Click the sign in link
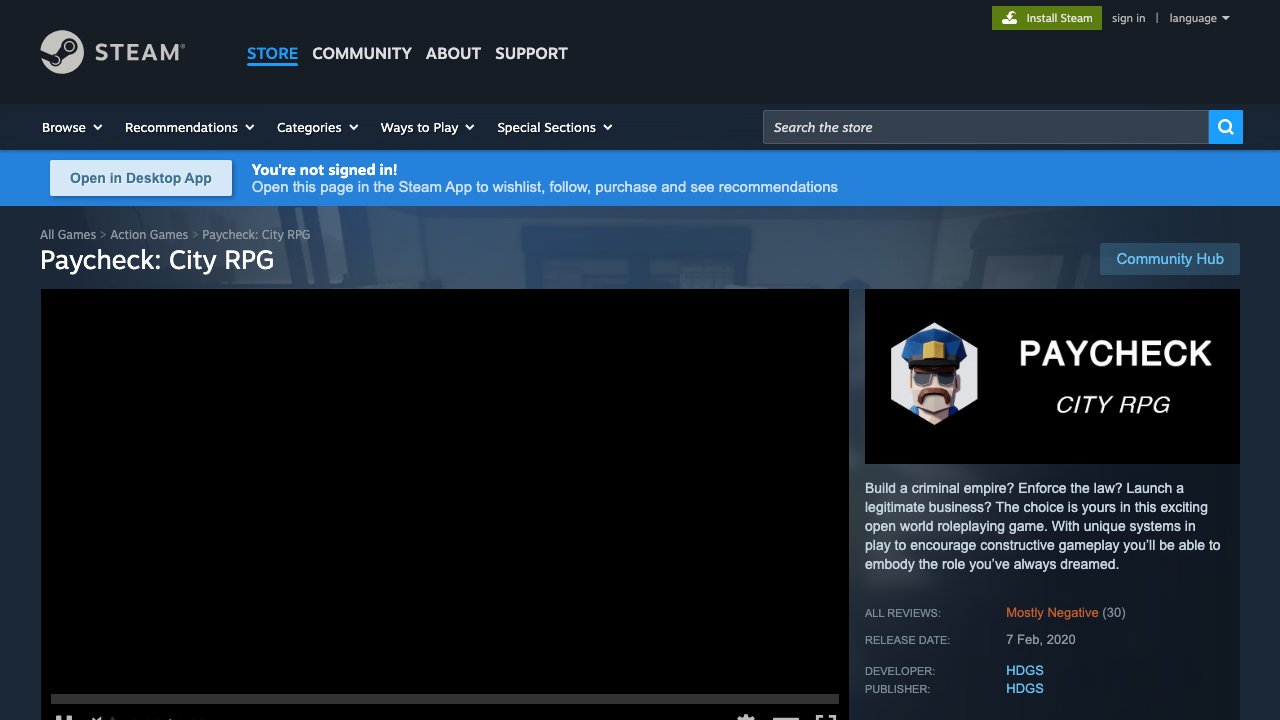This screenshot has height=720, width=1280. coord(1128,18)
